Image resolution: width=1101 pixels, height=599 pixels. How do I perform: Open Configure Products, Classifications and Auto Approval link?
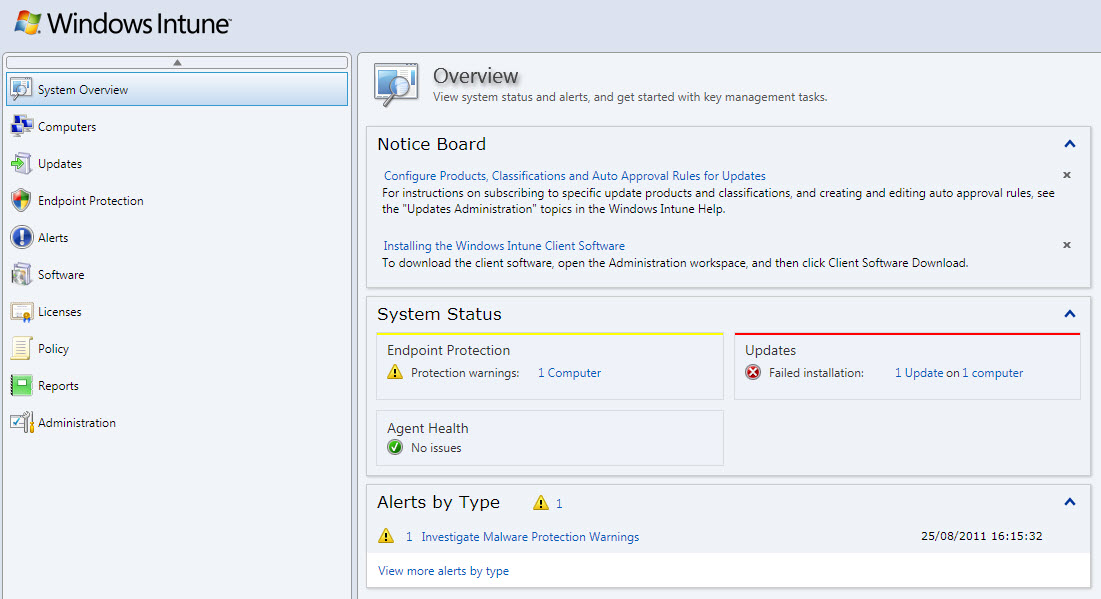[574, 176]
